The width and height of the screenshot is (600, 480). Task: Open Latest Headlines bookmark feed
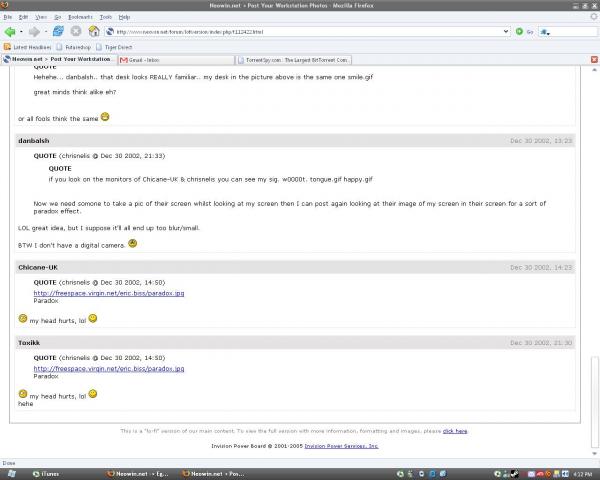coord(27,47)
